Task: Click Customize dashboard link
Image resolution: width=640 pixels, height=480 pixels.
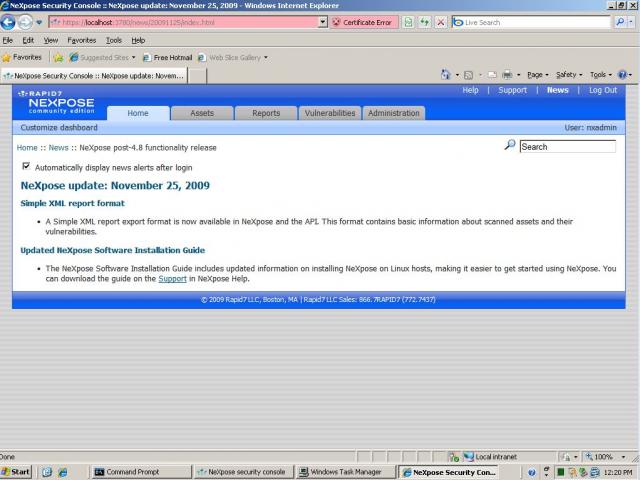Action: (59, 128)
